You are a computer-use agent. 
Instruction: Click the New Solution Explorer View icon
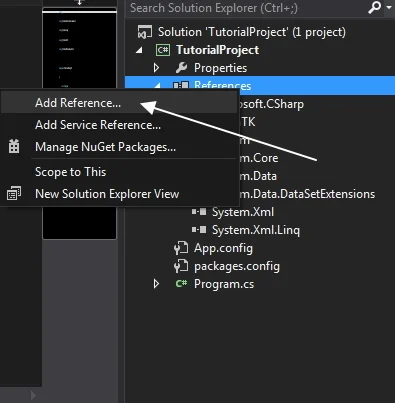point(14,193)
